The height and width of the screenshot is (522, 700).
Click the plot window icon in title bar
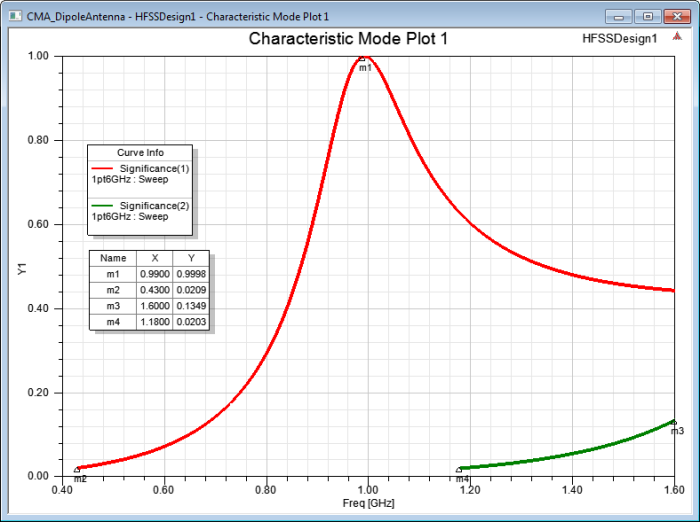(x=15, y=16)
